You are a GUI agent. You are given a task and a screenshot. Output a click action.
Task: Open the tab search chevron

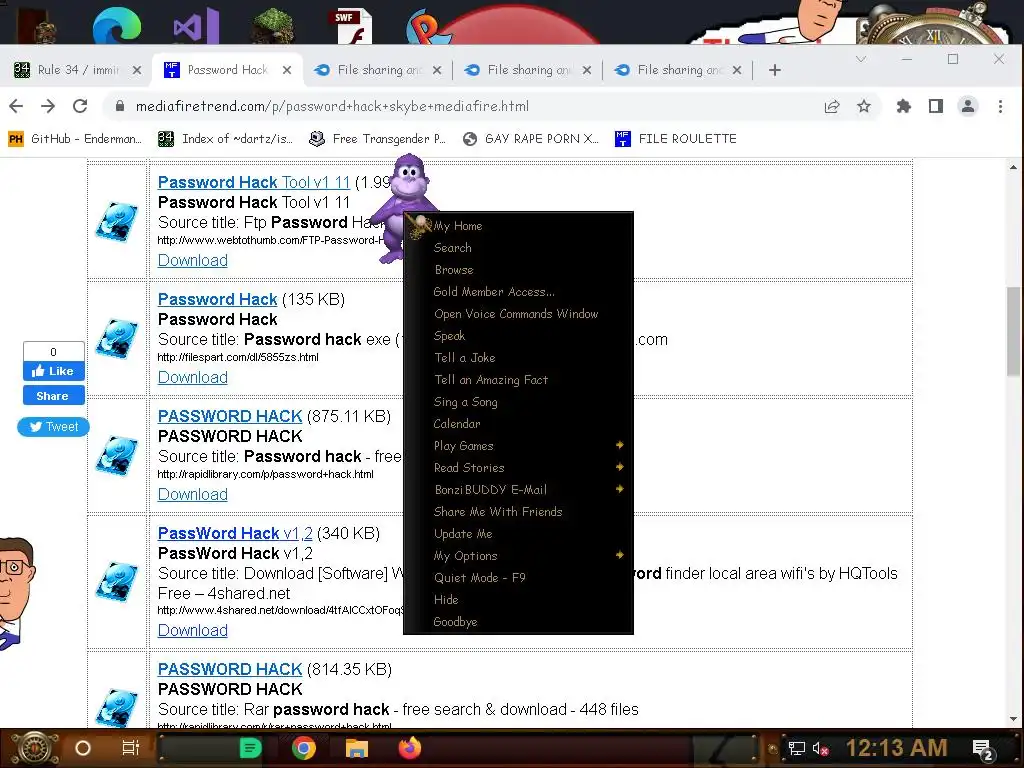[861, 59]
